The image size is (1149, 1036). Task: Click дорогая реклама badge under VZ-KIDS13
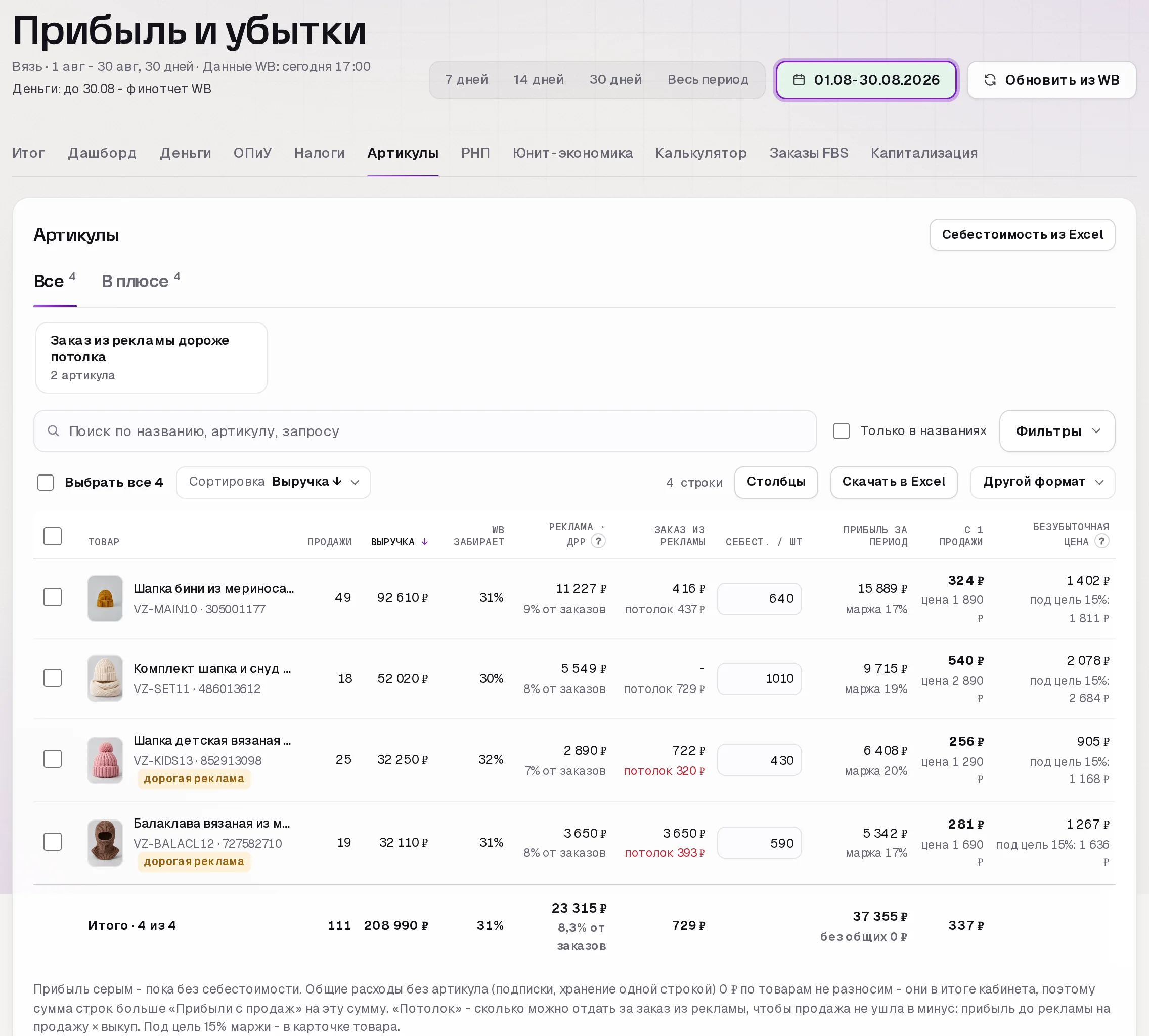[194, 779]
